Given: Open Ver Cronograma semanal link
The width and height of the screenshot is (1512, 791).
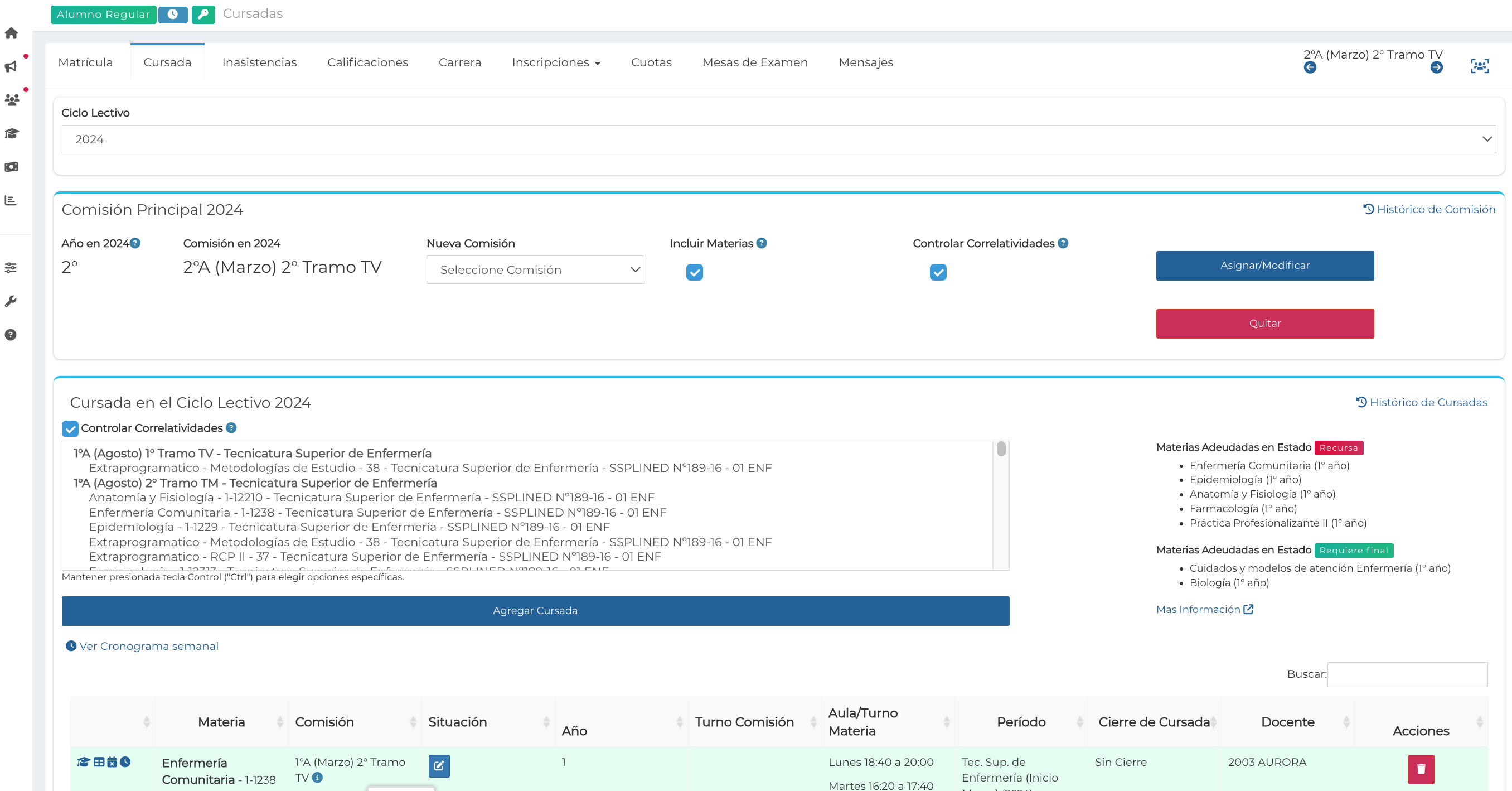Looking at the screenshot, I should point(148,646).
